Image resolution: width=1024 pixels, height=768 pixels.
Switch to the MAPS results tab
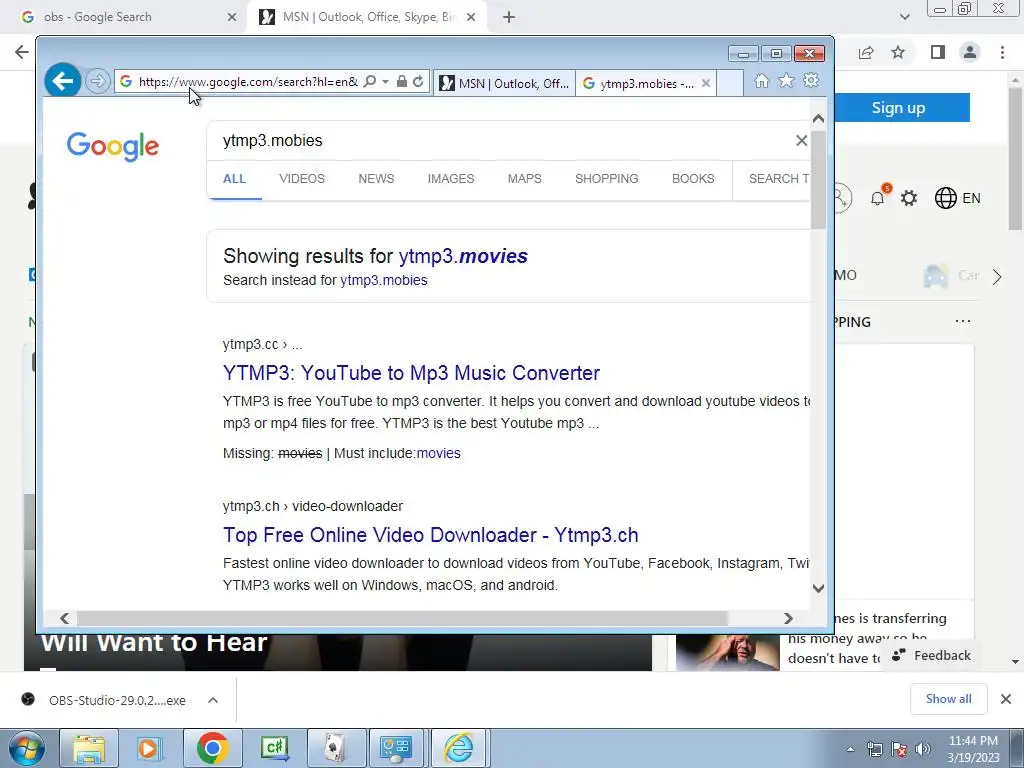click(x=524, y=179)
